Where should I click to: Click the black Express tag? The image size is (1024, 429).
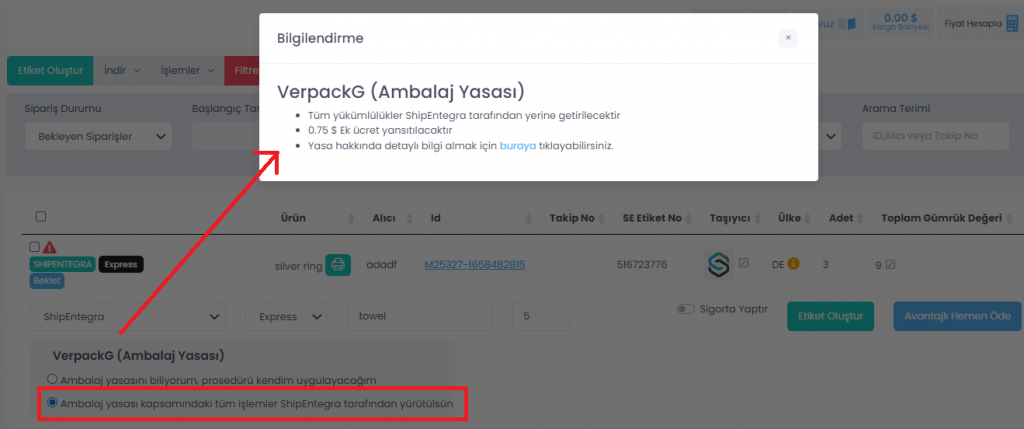coord(121,264)
